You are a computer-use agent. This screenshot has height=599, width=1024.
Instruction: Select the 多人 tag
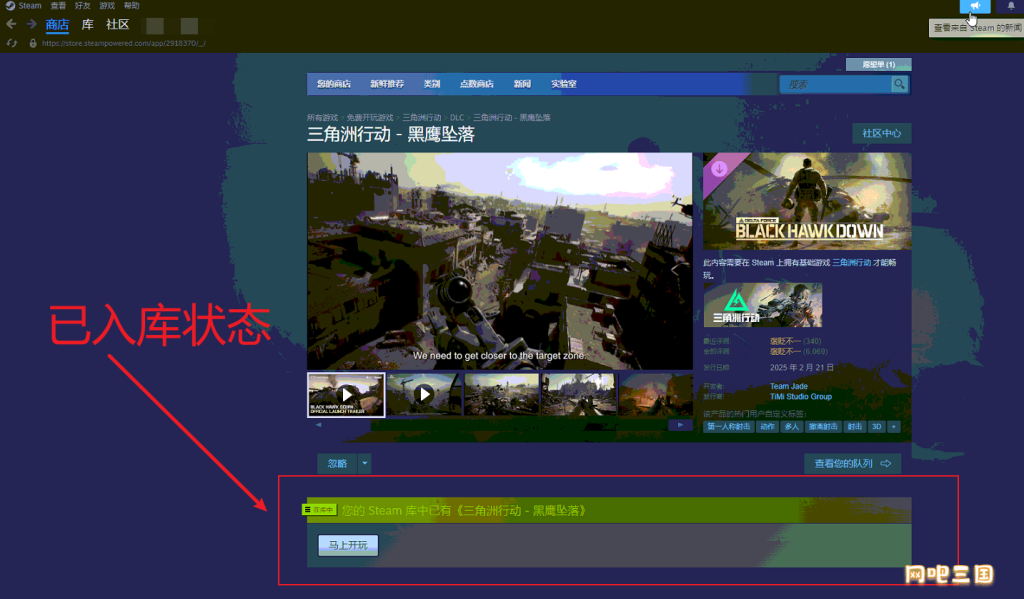click(792, 427)
